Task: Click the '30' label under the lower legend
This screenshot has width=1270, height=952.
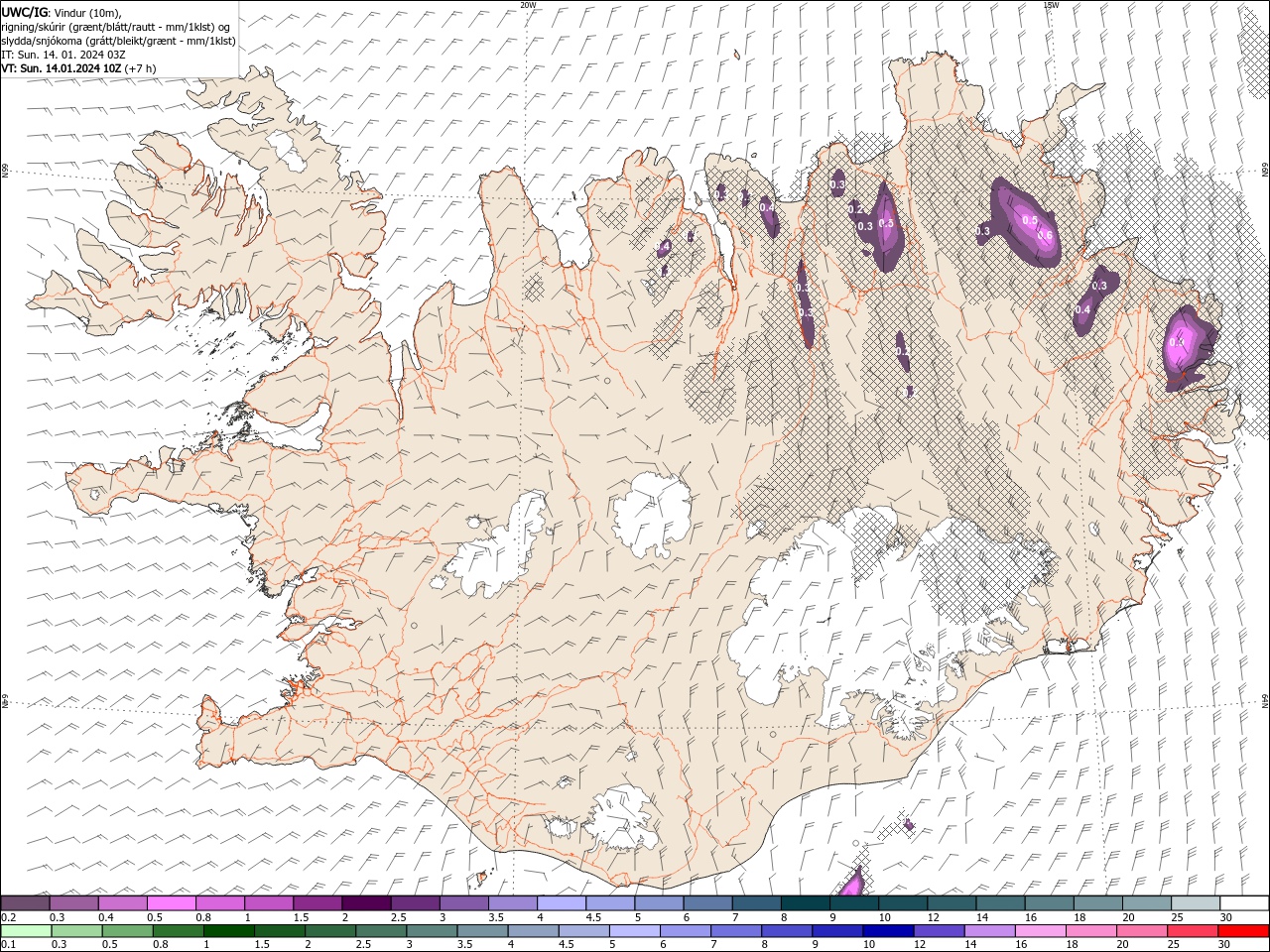Action: click(x=1224, y=945)
